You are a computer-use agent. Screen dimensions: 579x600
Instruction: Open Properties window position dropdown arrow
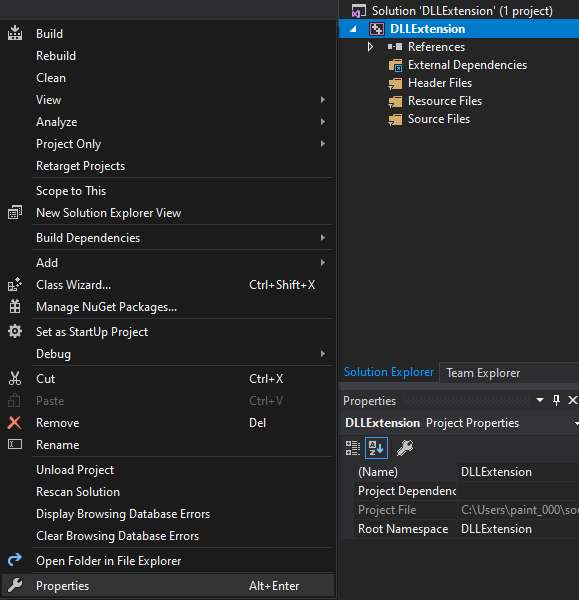tap(540, 400)
